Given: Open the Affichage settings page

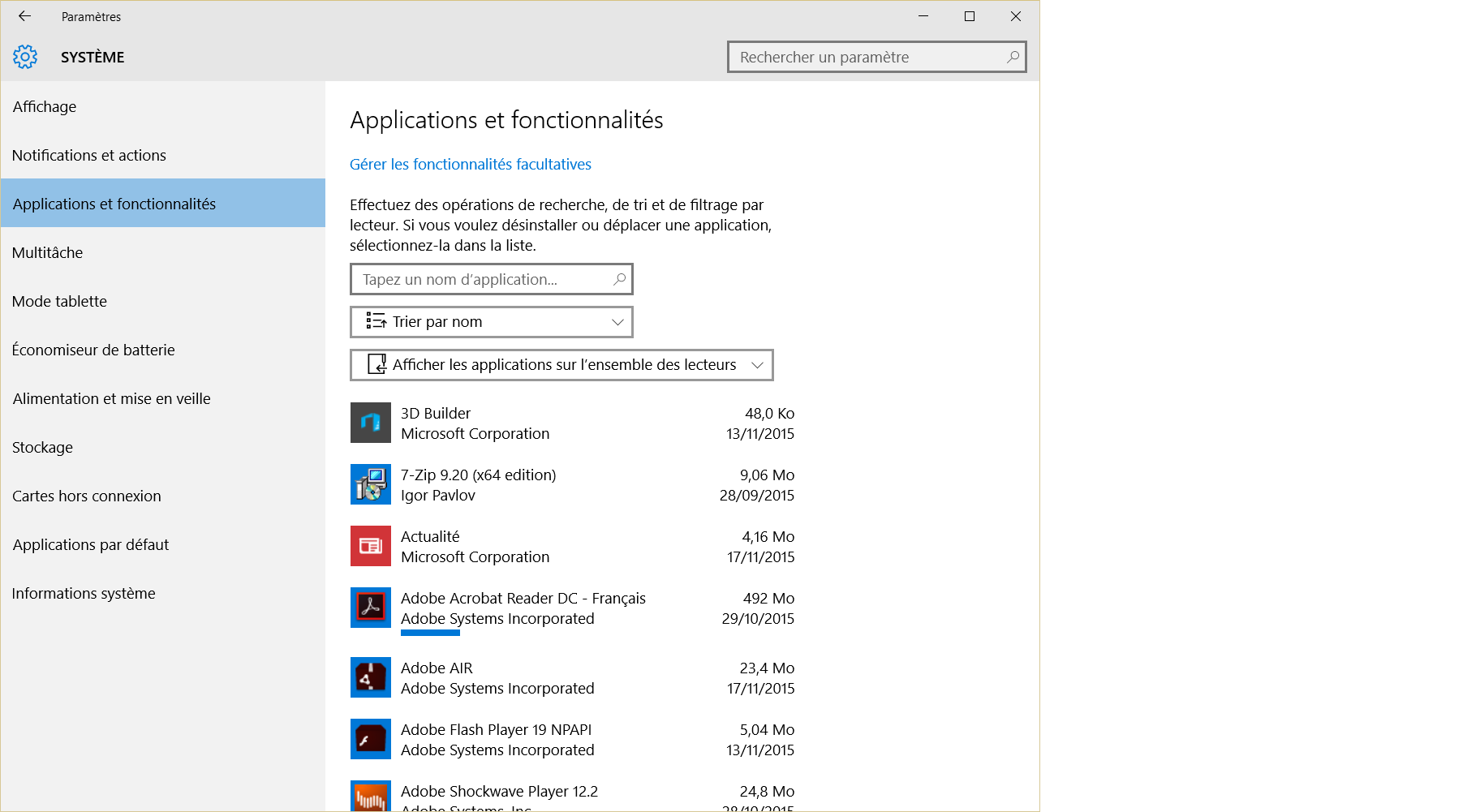Looking at the screenshot, I should (163, 106).
